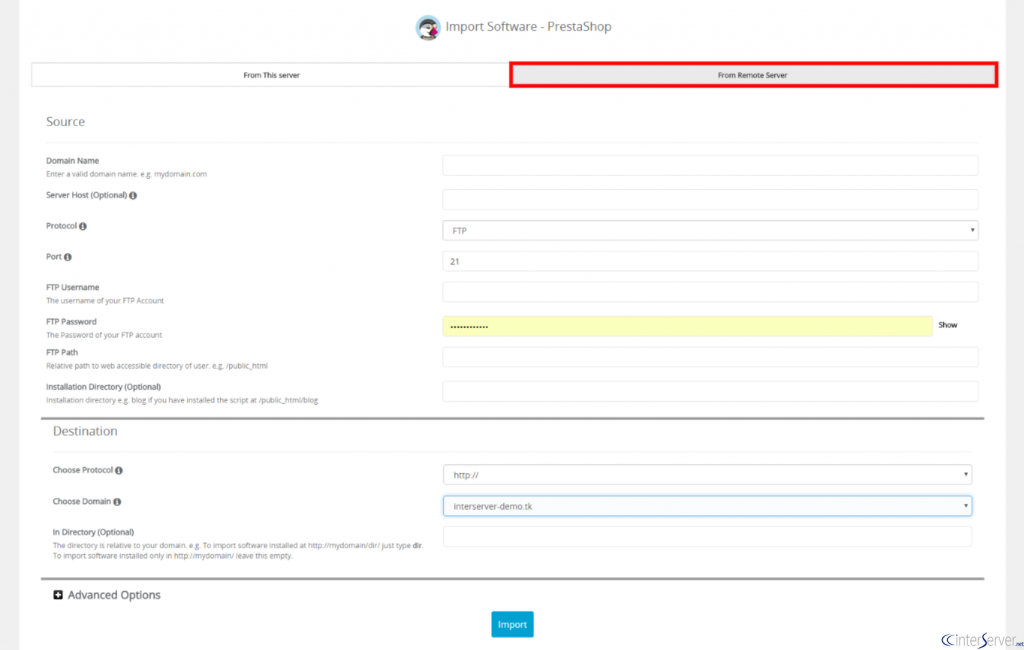
Task: Open the Choose Domain info icon
Action: 117,502
